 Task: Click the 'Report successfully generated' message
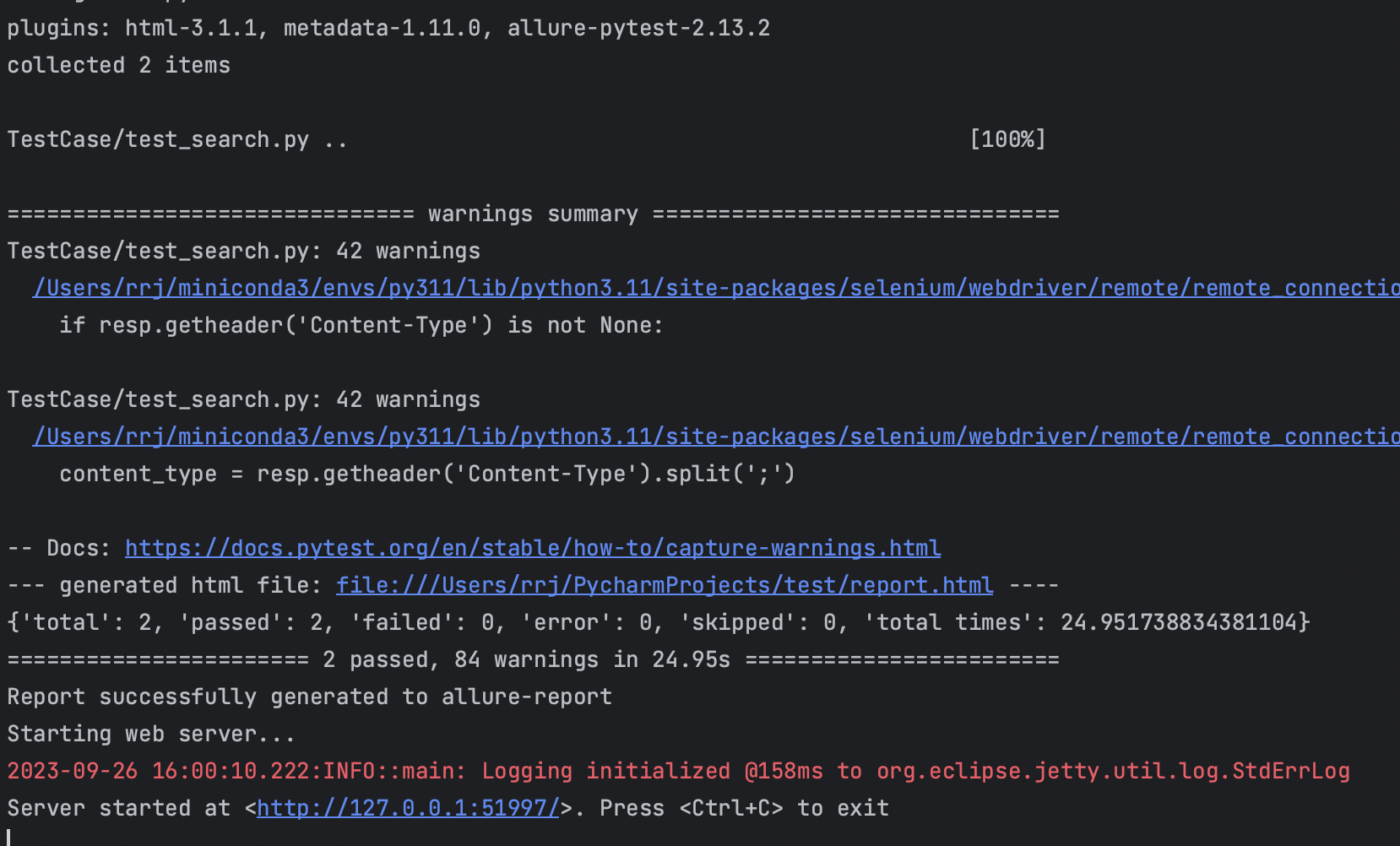click(x=309, y=697)
